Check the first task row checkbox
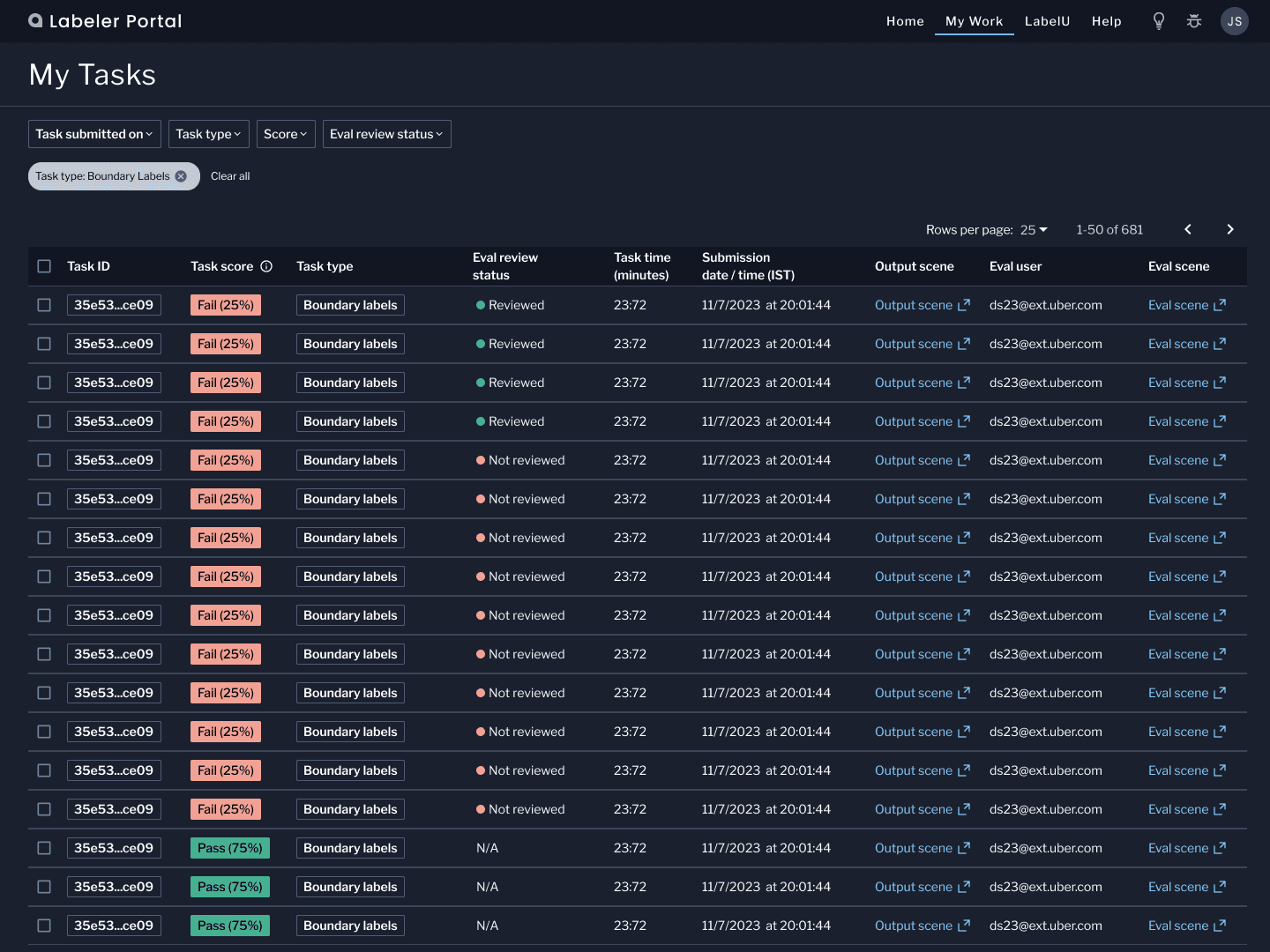The image size is (1270, 952). (44, 305)
